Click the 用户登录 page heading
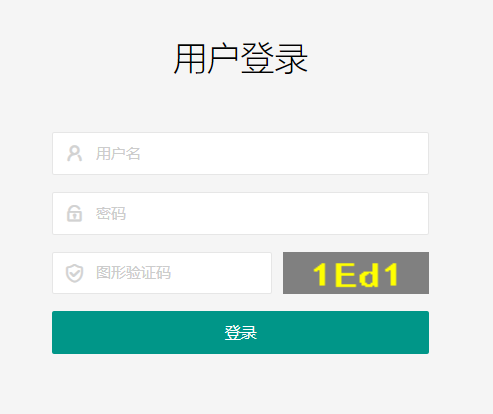Image resolution: width=493 pixels, height=414 pixels. point(240,59)
